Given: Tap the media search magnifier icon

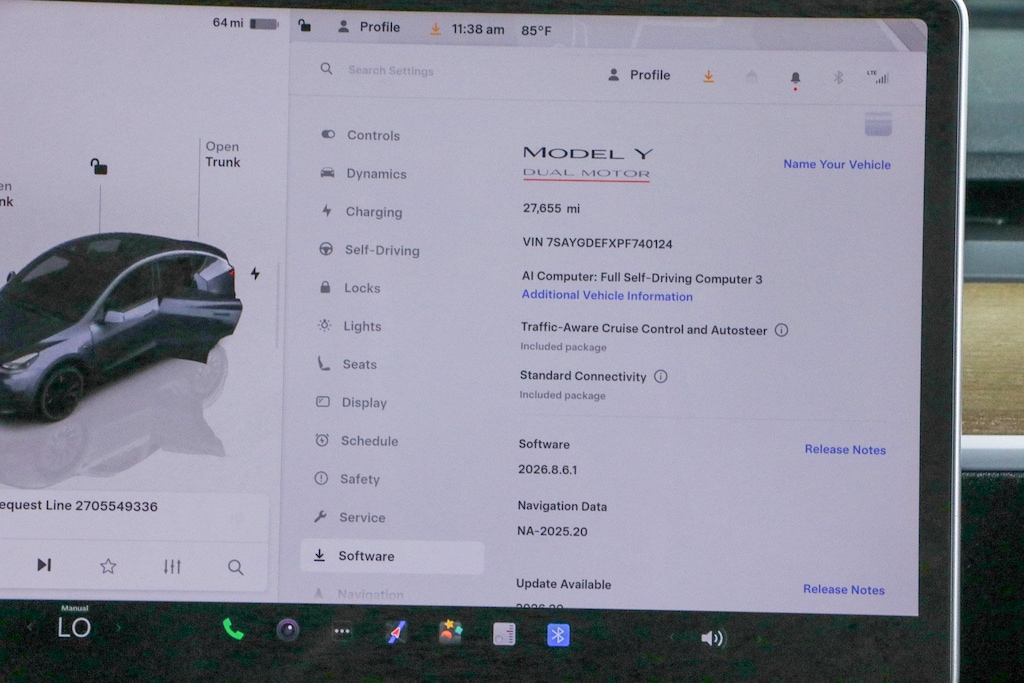Looking at the screenshot, I should coord(236,567).
